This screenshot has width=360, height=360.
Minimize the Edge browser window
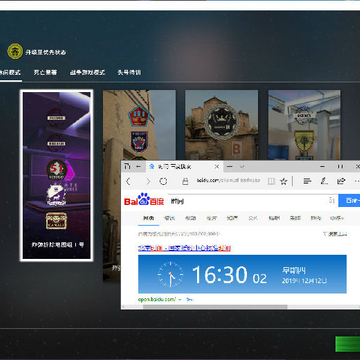point(322,166)
